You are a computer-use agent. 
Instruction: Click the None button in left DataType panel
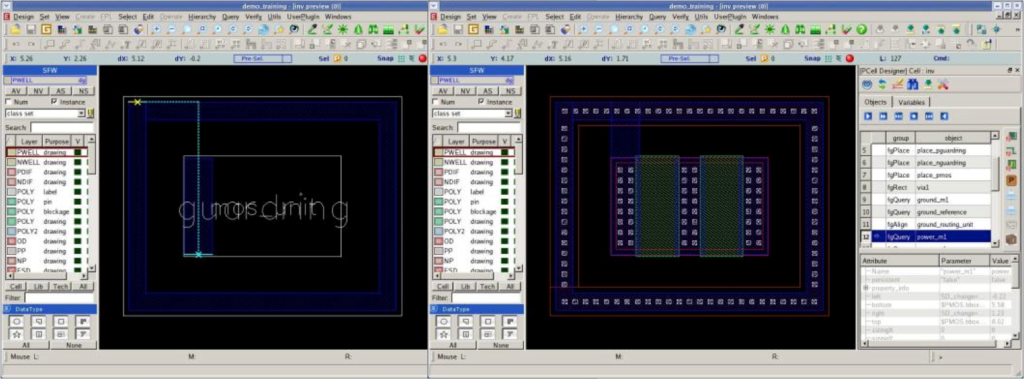click(73, 345)
